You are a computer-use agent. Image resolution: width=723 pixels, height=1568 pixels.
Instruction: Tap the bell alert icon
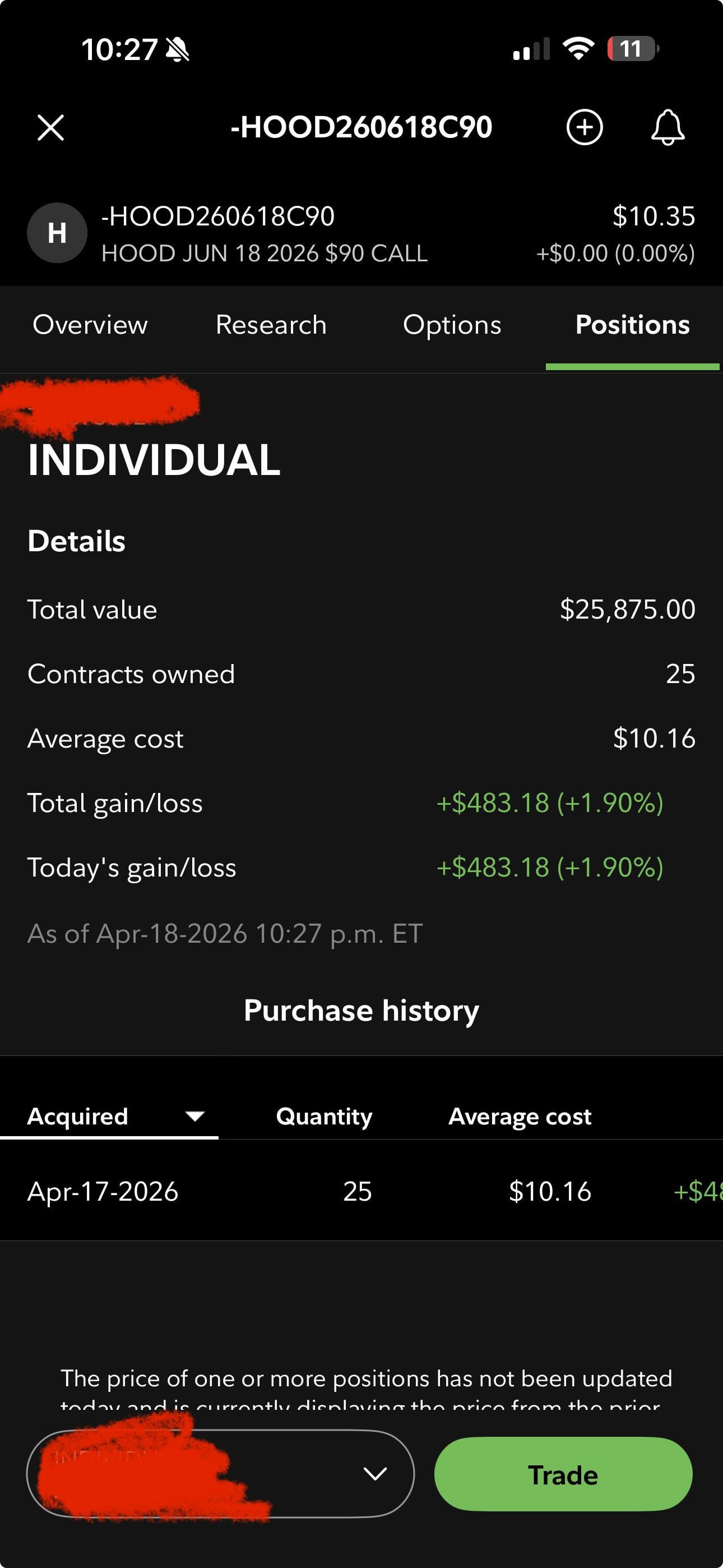pyautogui.click(x=668, y=127)
